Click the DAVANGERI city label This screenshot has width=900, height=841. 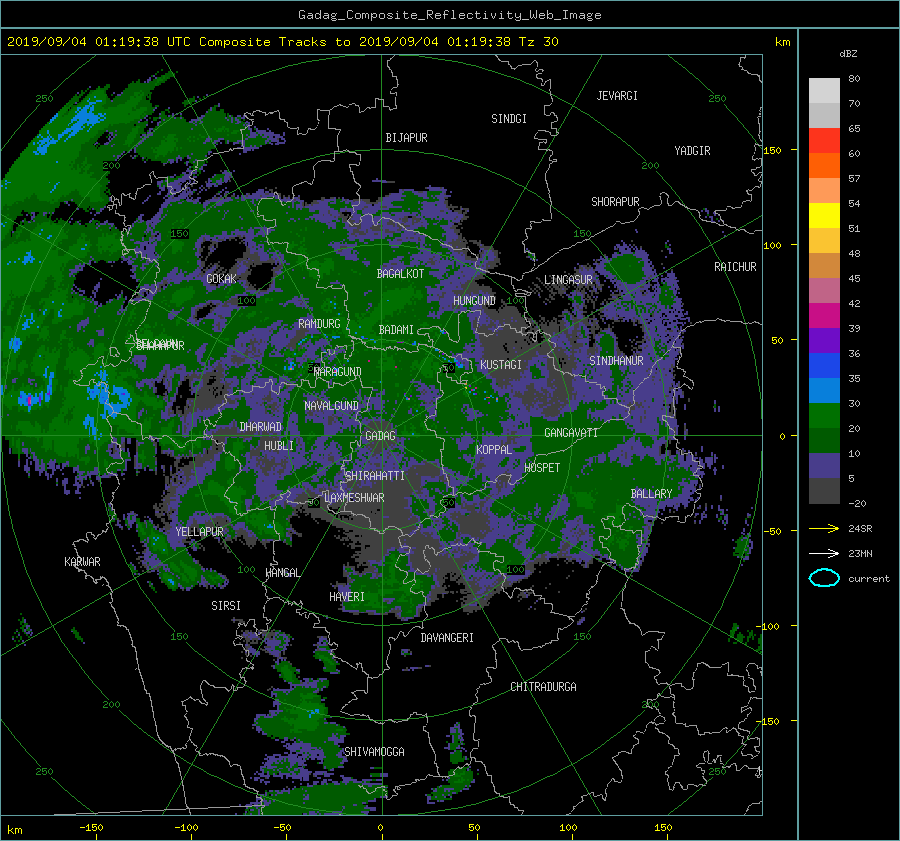pyautogui.click(x=447, y=638)
